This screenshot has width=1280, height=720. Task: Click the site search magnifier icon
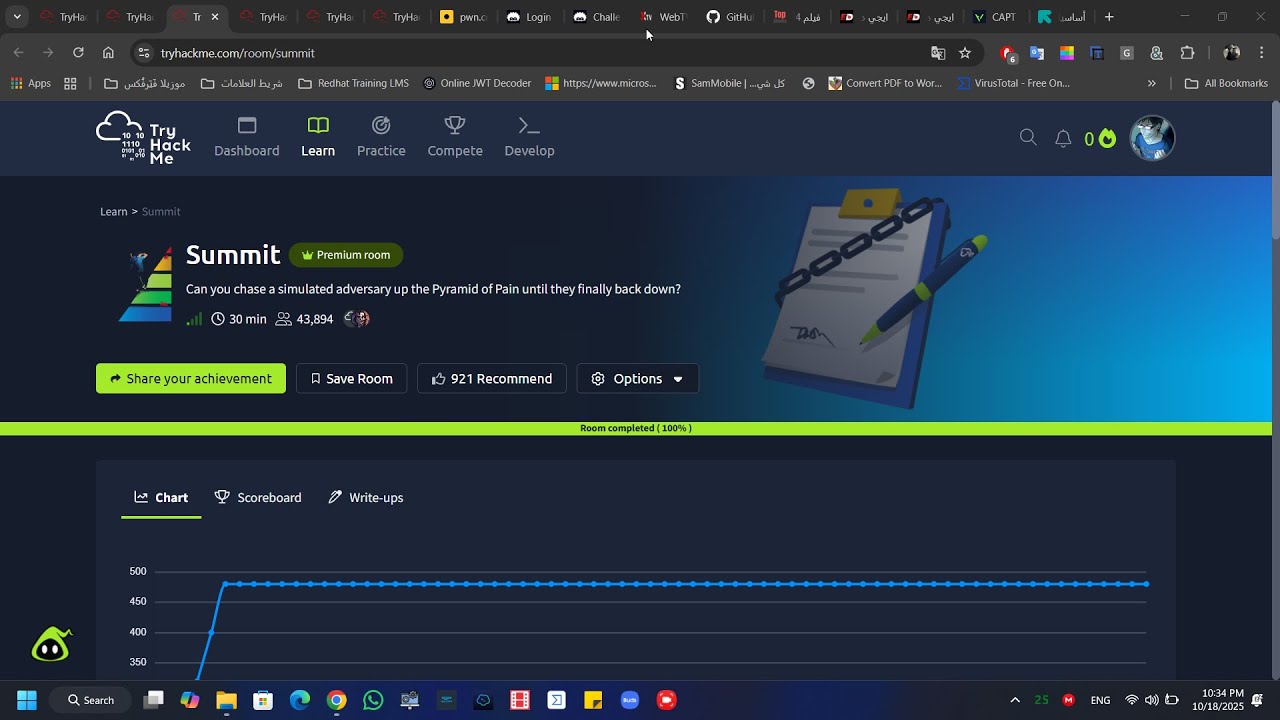tap(1028, 138)
